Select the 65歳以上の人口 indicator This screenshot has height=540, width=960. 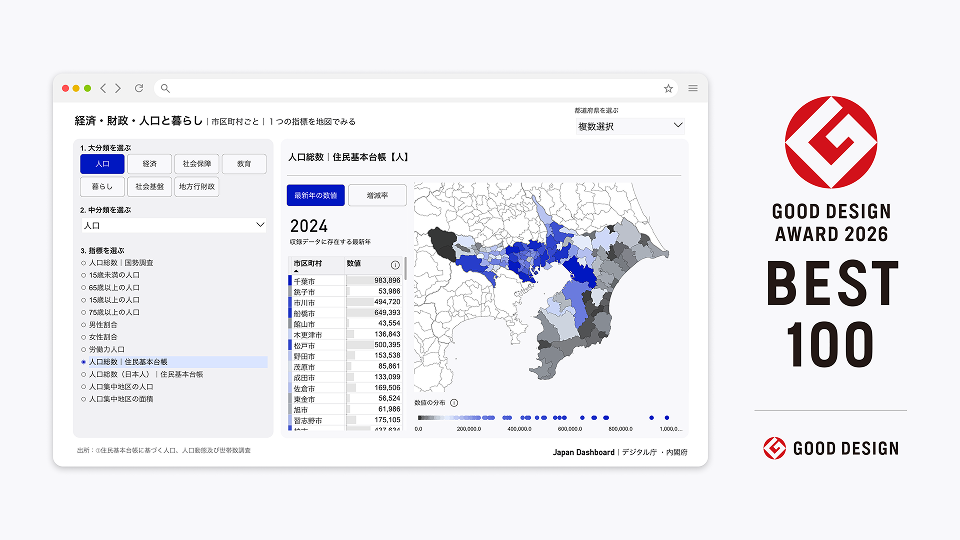coord(110,287)
